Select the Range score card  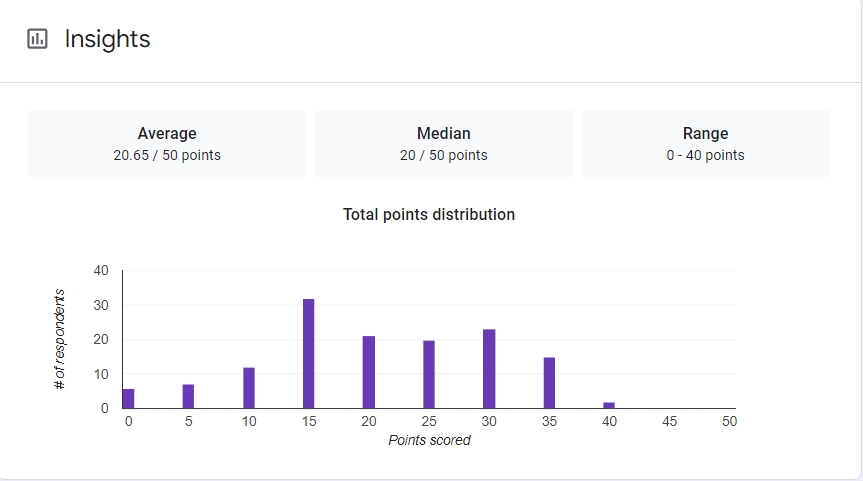coord(705,143)
